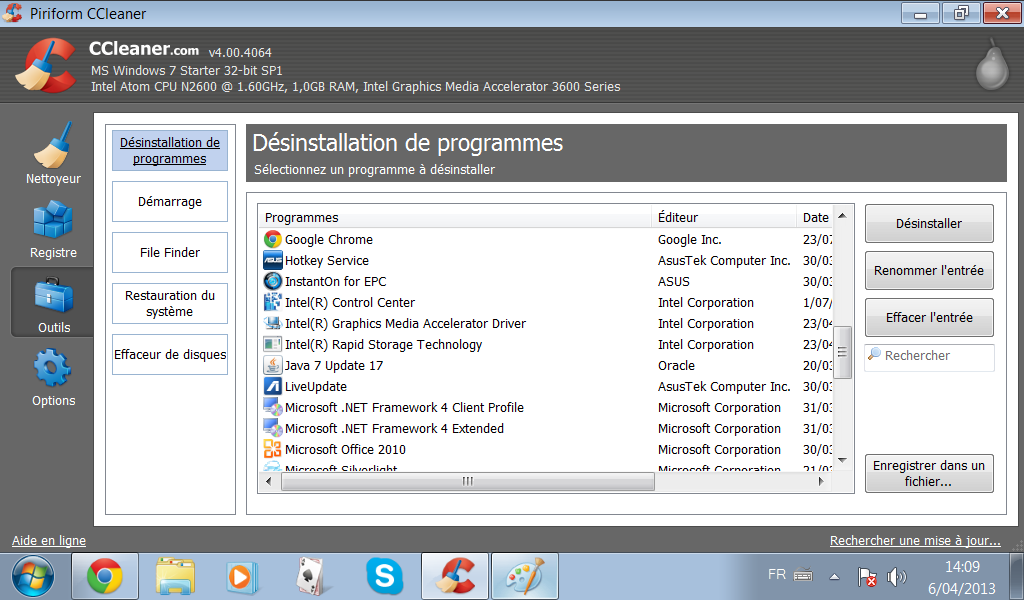Select the Java 7 Update 17 row text

pyautogui.click(x=334, y=366)
